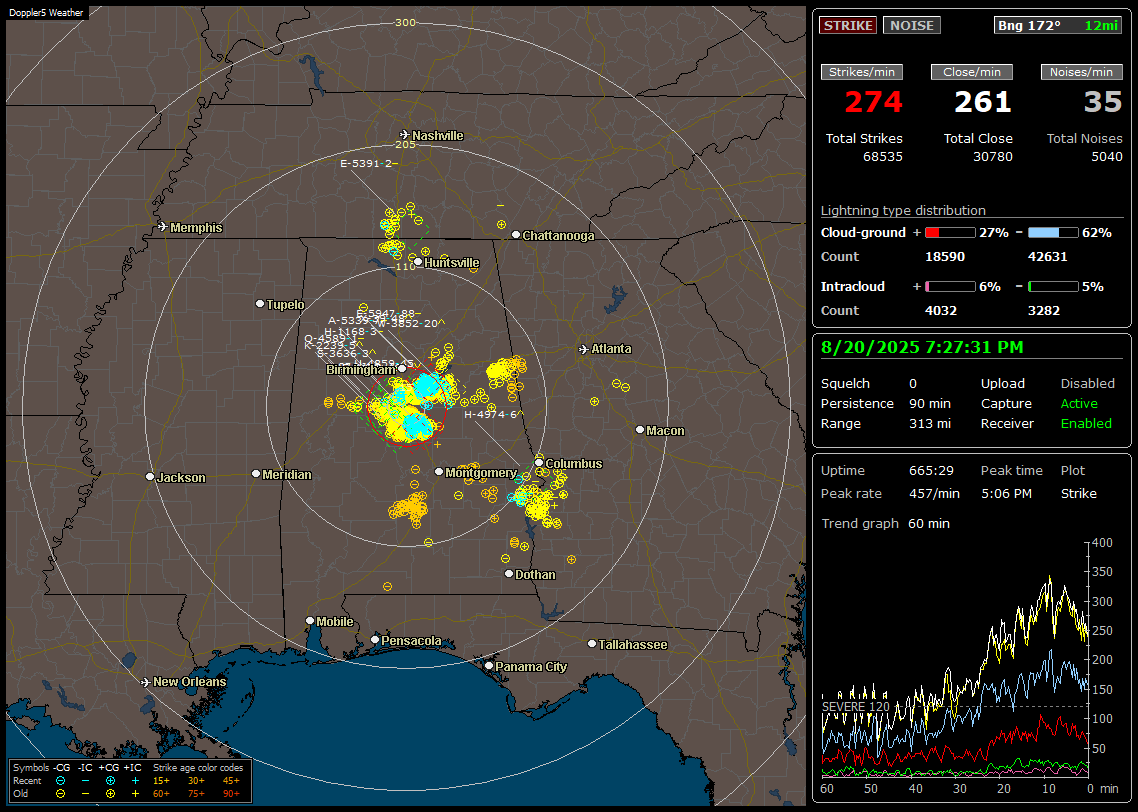Click the Peak rate value 457/min
The width and height of the screenshot is (1138, 812).
click(934, 493)
